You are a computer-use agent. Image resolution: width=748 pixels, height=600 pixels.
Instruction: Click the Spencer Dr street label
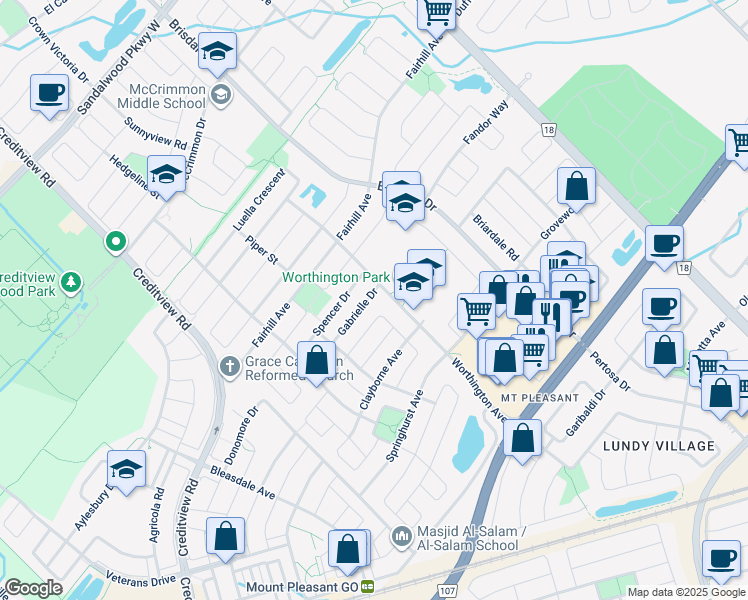pos(332,314)
